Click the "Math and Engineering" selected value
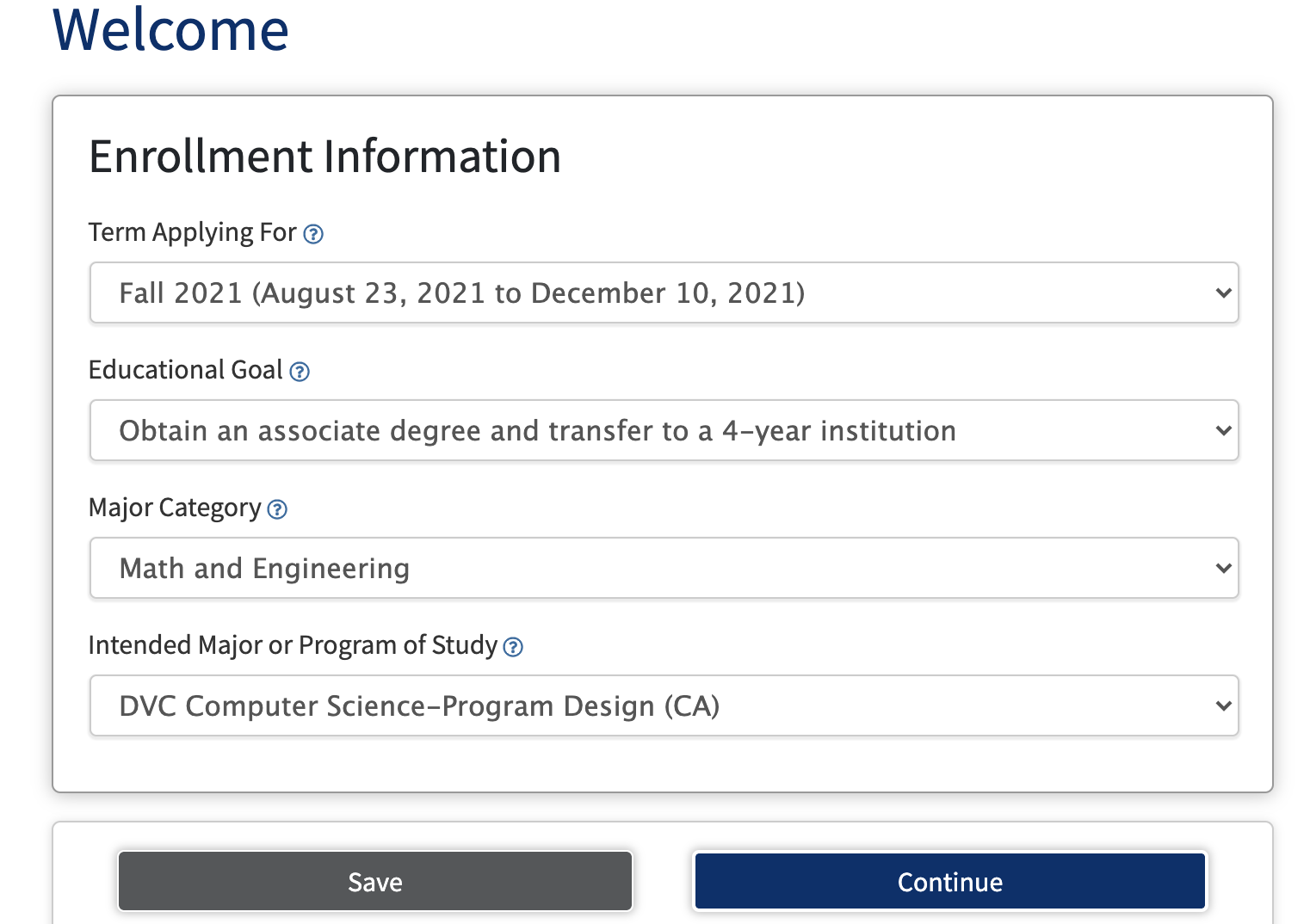 tap(264, 569)
